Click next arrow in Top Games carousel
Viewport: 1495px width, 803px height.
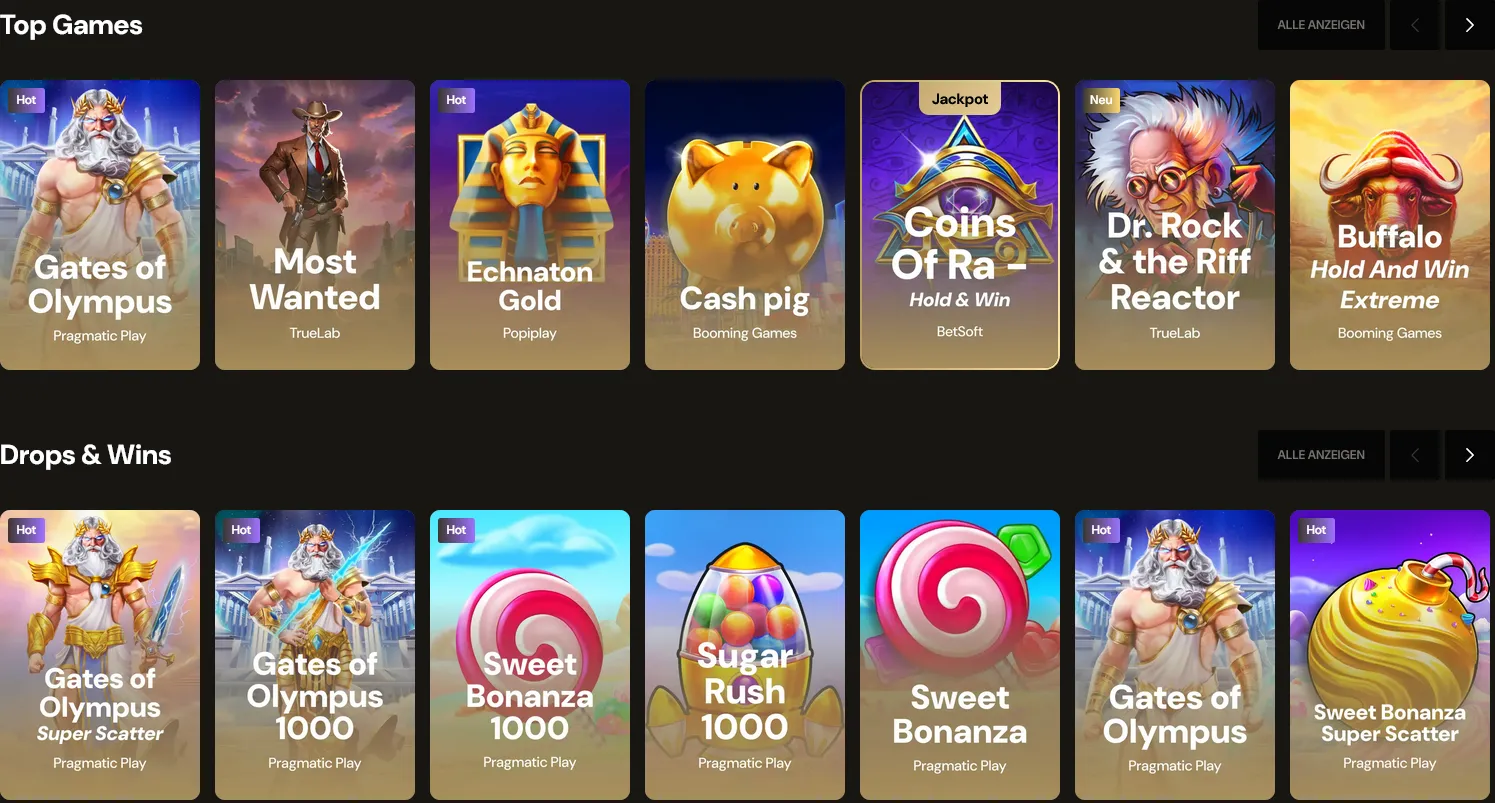[x=1469, y=25]
